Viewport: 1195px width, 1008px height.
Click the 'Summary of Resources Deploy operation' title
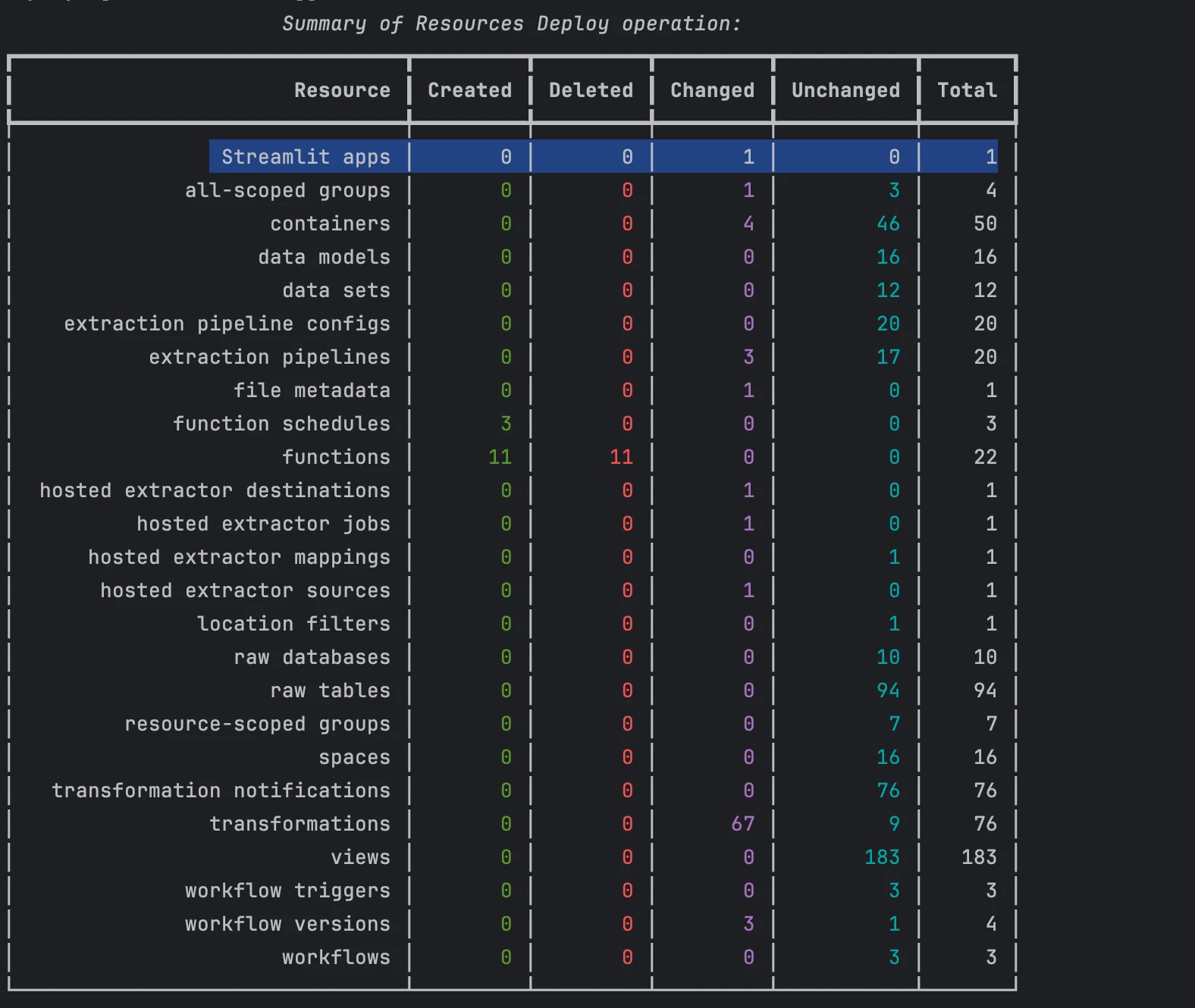[x=511, y=24]
